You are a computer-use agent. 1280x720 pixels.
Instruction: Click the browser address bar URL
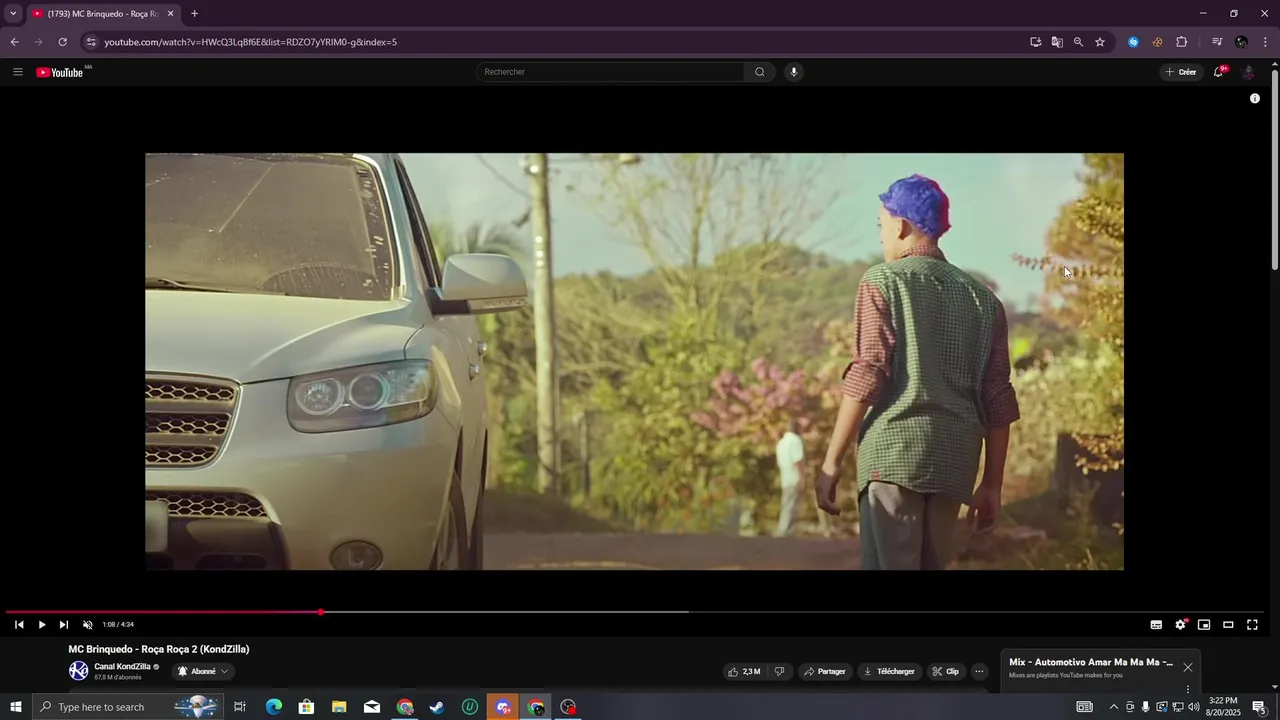(x=250, y=42)
